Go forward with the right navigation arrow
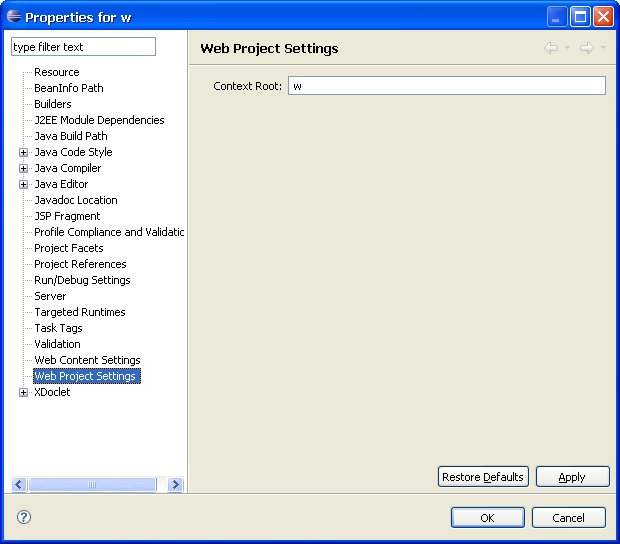This screenshot has height=544, width=620. pyautogui.click(x=587, y=48)
